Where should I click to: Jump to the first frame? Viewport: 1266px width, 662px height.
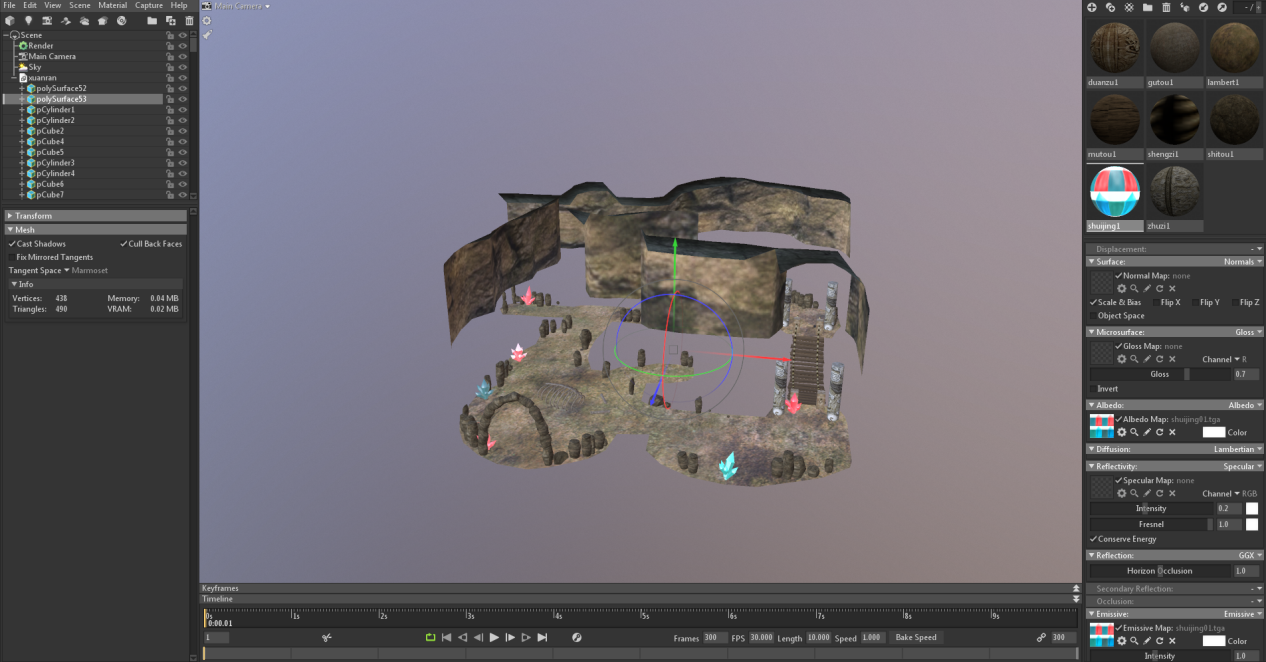click(x=446, y=637)
